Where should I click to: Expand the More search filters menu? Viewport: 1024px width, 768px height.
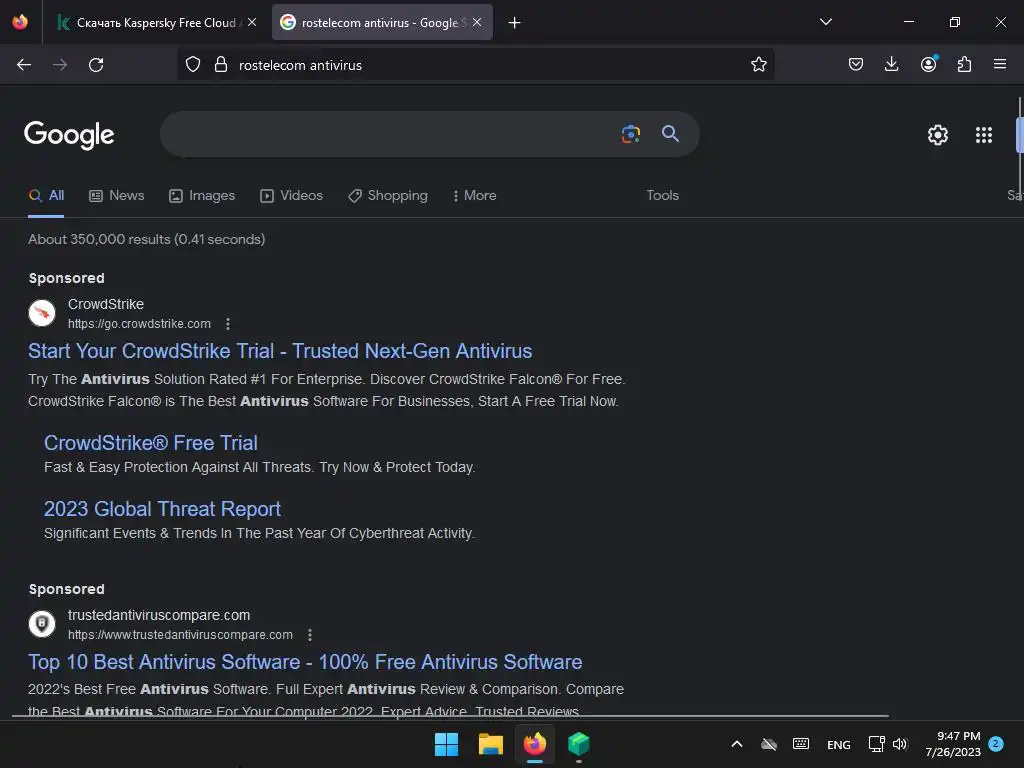[475, 195]
